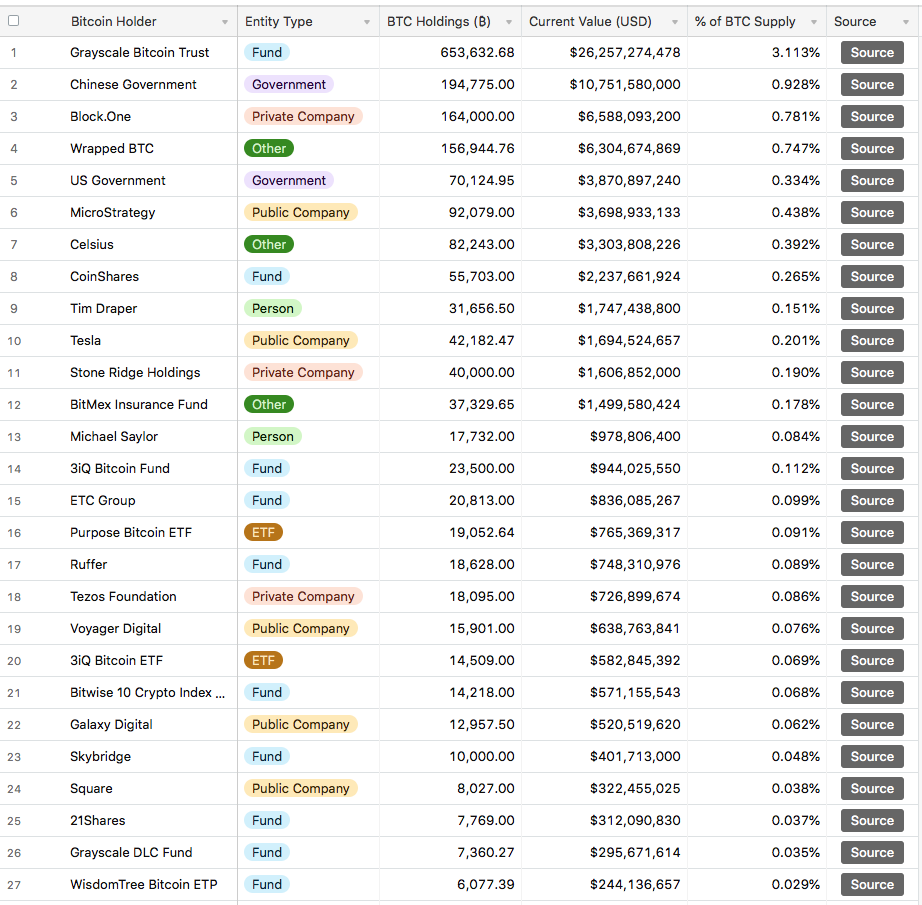
Task: Open Bitcoin Holder column dropdown arrow
Action: pos(225,22)
